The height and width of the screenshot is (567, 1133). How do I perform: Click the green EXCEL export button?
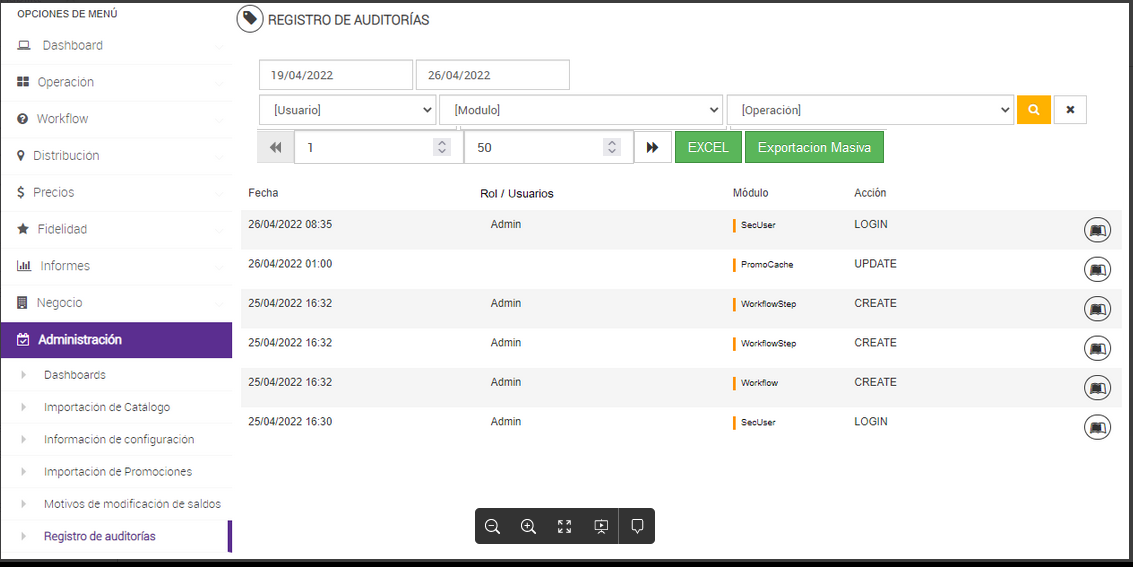point(708,147)
